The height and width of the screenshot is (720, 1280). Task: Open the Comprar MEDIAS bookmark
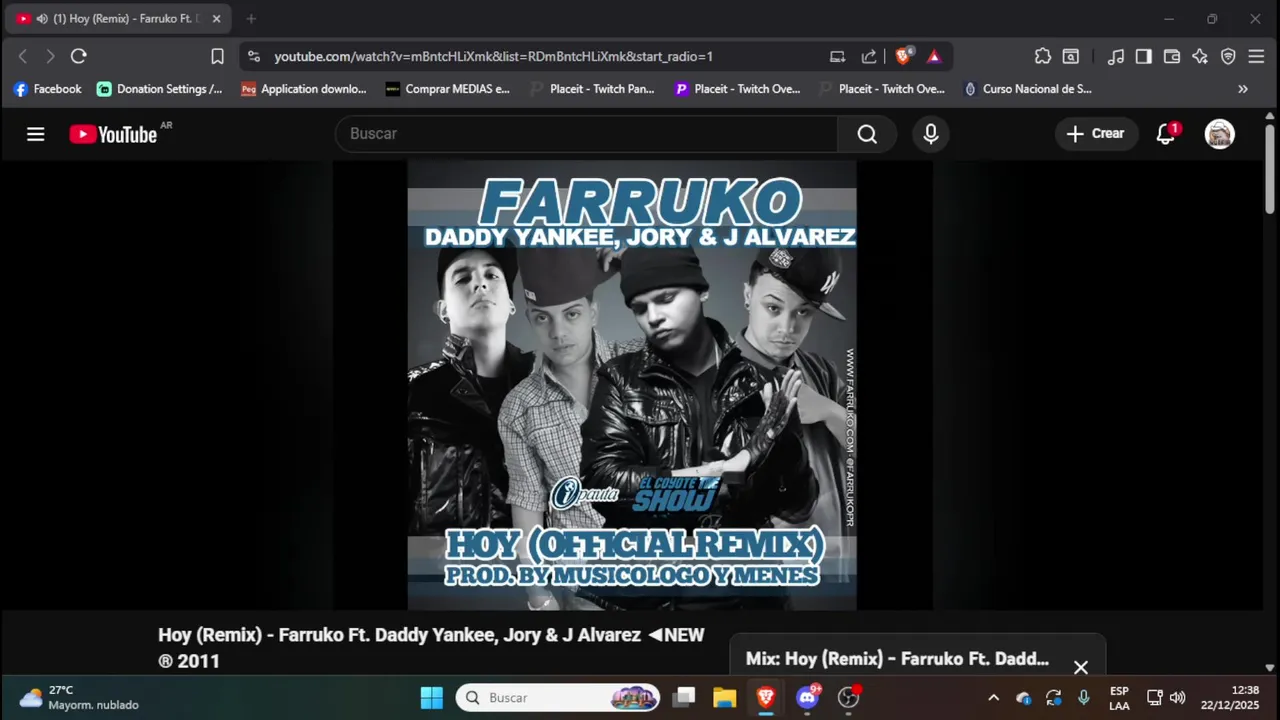click(x=448, y=89)
